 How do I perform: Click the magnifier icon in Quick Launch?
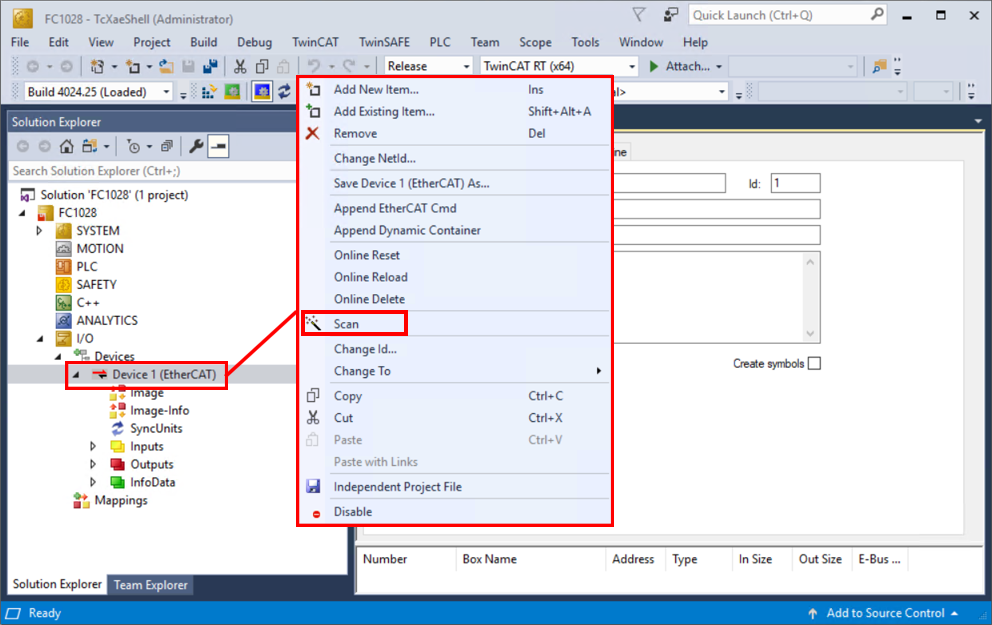[x=877, y=15]
